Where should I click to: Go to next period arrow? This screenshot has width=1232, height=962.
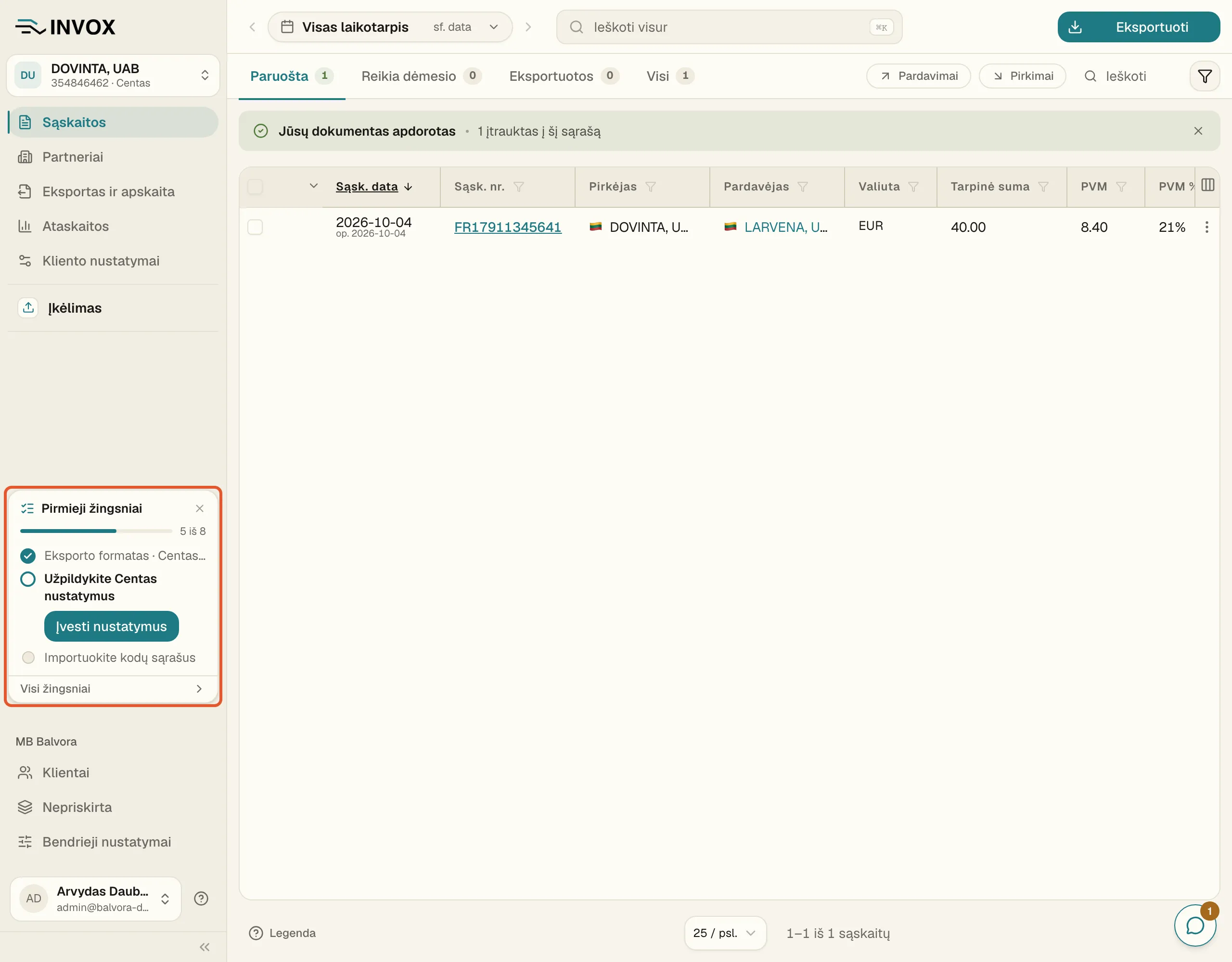(x=528, y=27)
